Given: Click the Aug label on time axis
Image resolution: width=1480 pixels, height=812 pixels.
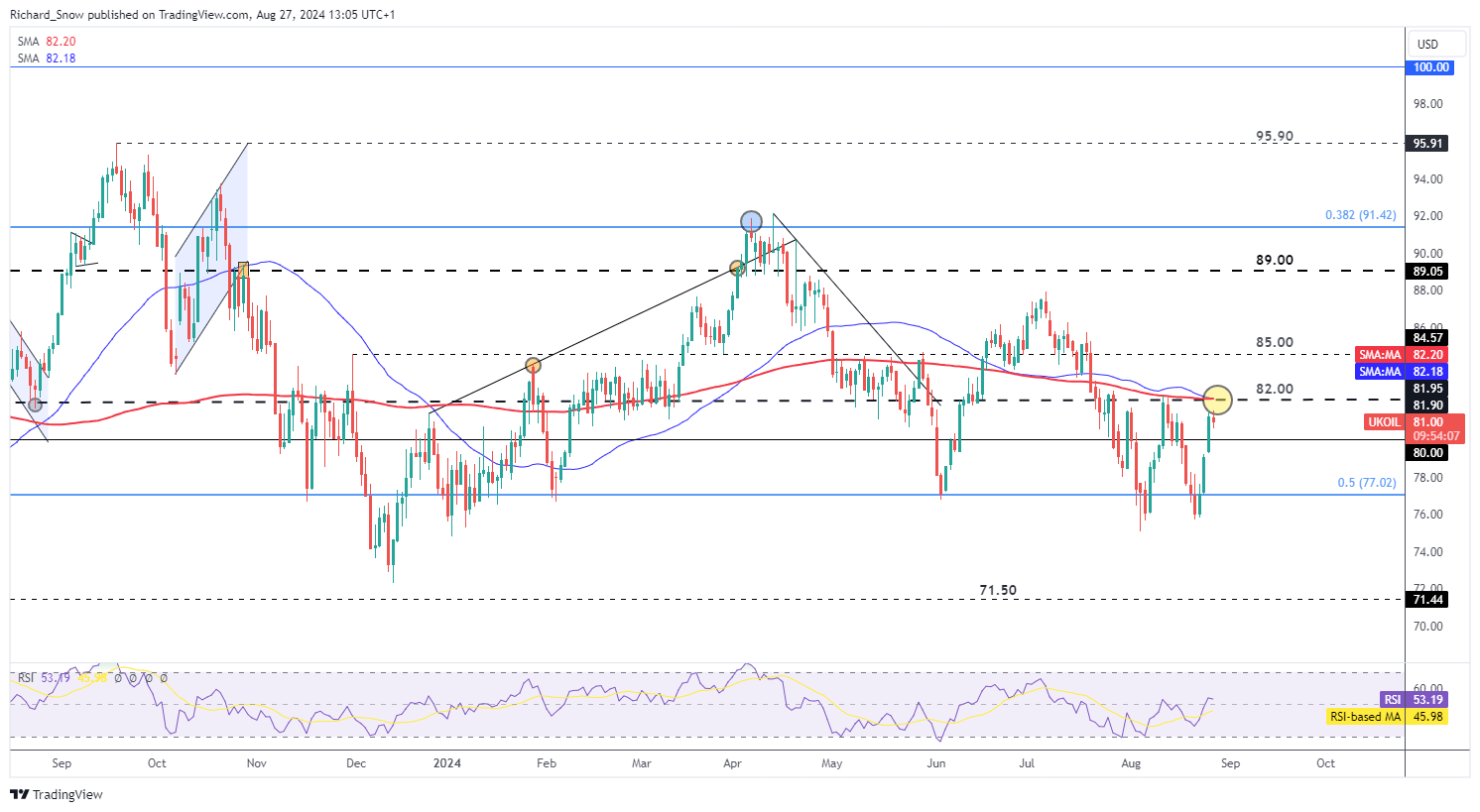Looking at the screenshot, I should pos(1130,763).
